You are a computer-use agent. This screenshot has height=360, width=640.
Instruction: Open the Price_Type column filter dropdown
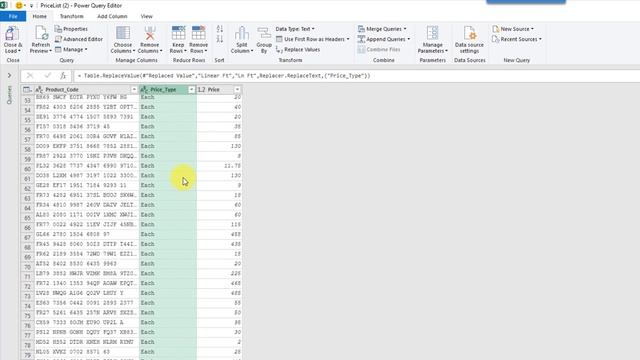pos(191,89)
